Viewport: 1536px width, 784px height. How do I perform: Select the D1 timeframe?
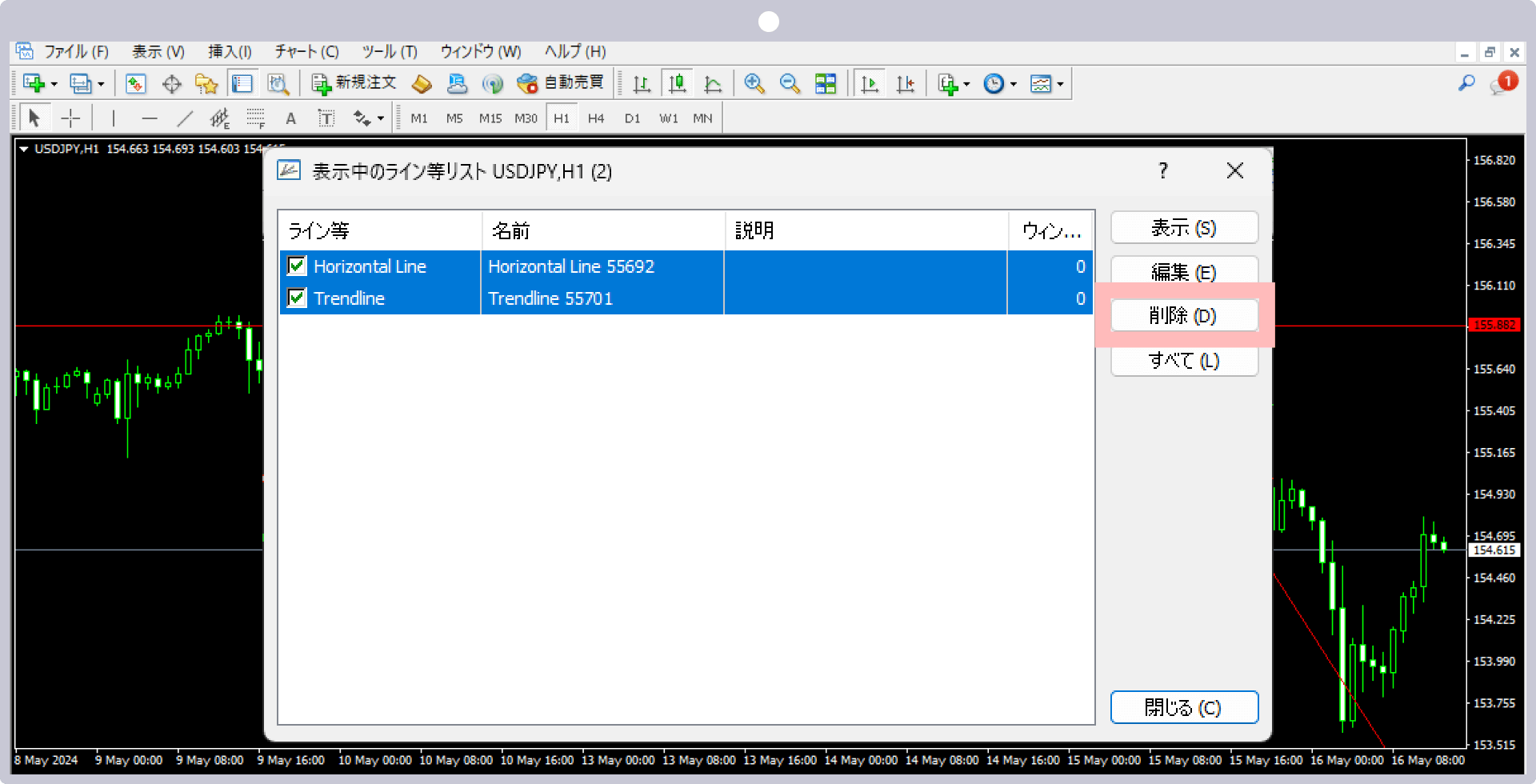click(632, 118)
